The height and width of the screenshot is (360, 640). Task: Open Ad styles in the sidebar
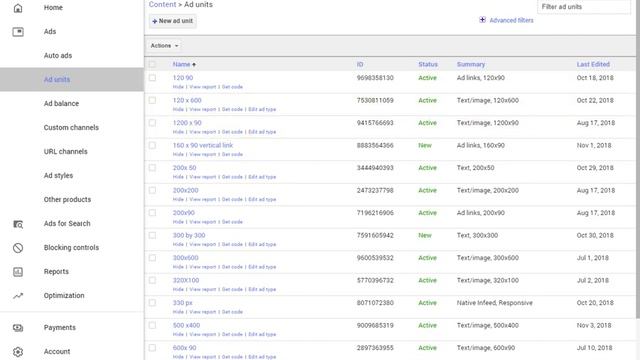[58, 176]
